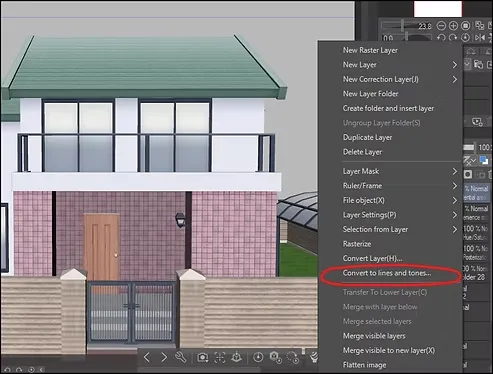Click the blue layer color icon

pyautogui.click(x=484, y=160)
